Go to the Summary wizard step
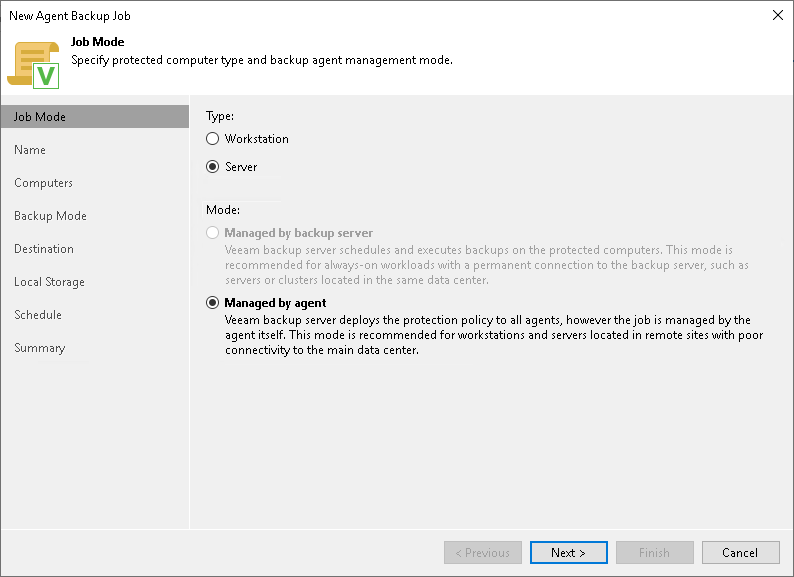The image size is (794, 577). 39,348
